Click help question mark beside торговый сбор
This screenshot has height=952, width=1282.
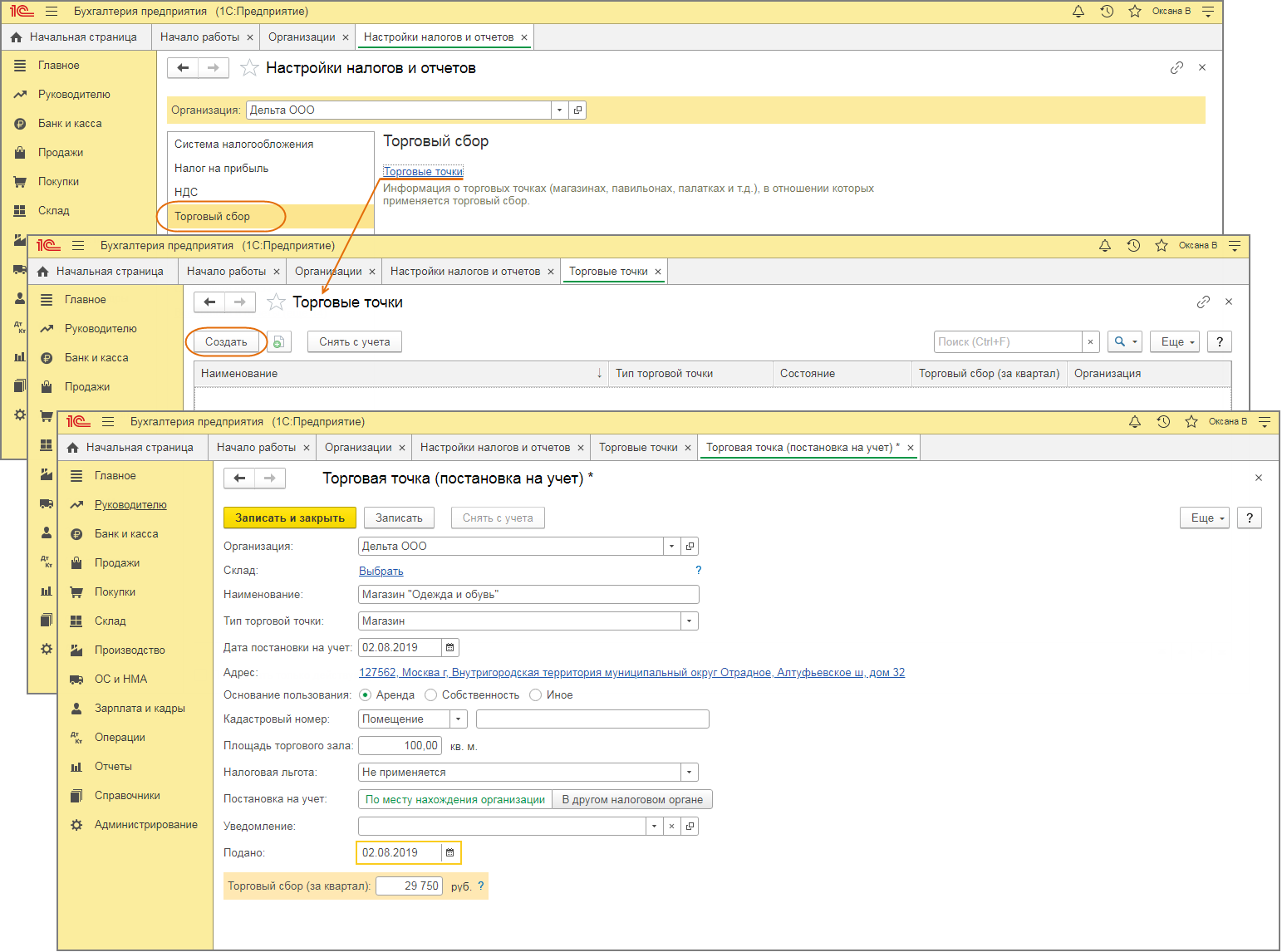[x=480, y=886]
